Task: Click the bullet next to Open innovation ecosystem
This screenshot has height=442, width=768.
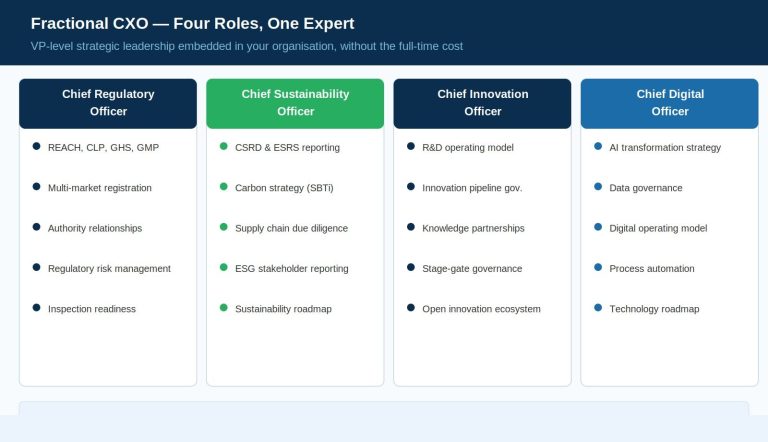Action: tap(411, 308)
